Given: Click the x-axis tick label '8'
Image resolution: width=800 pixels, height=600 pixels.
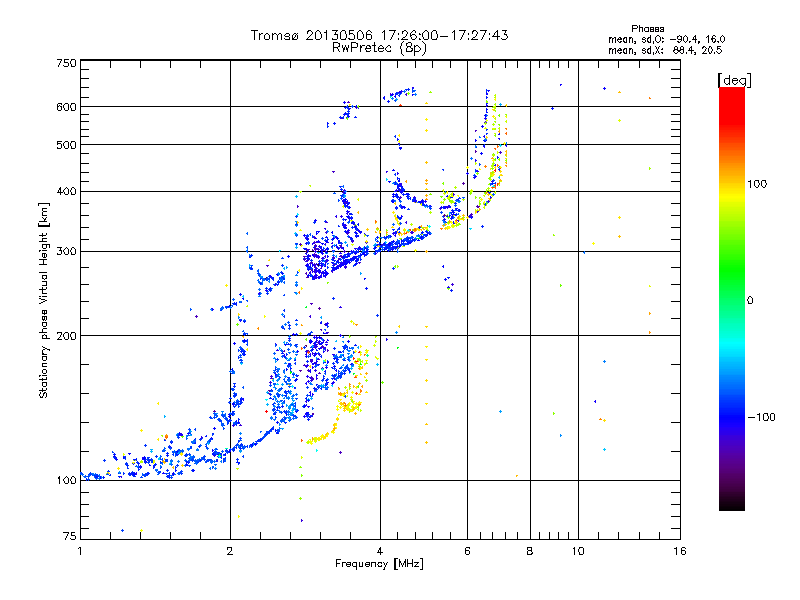Looking at the screenshot, I should pyautogui.click(x=530, y=551).
